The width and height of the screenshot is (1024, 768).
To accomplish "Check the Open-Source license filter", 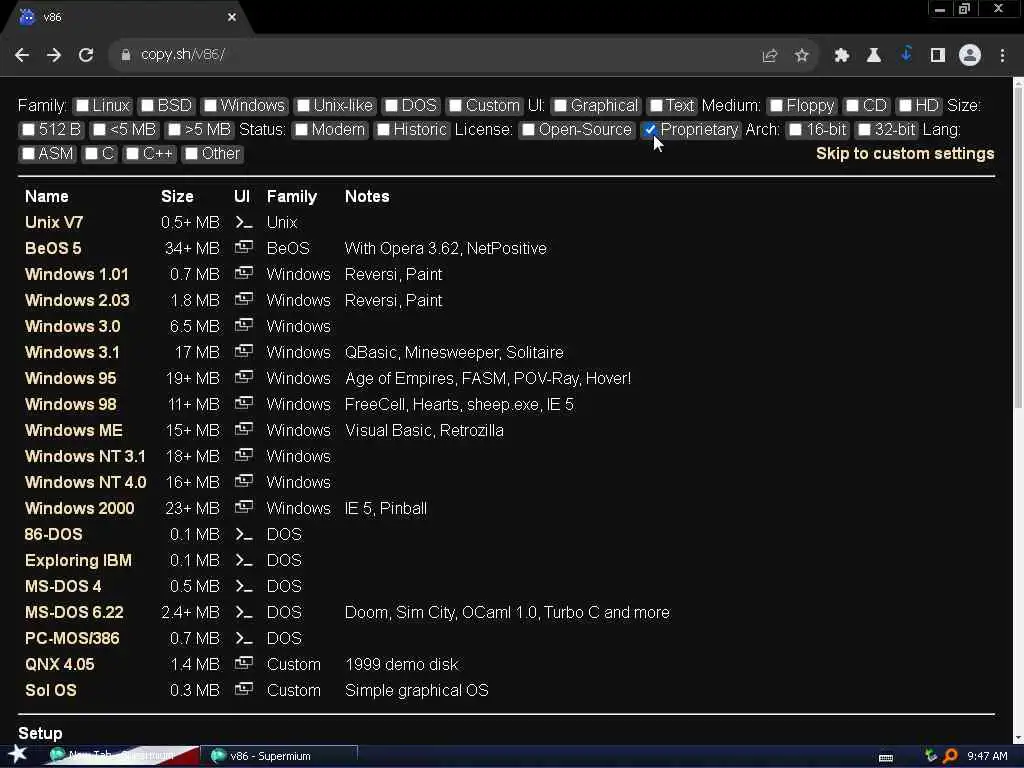I will click(528, 130).
